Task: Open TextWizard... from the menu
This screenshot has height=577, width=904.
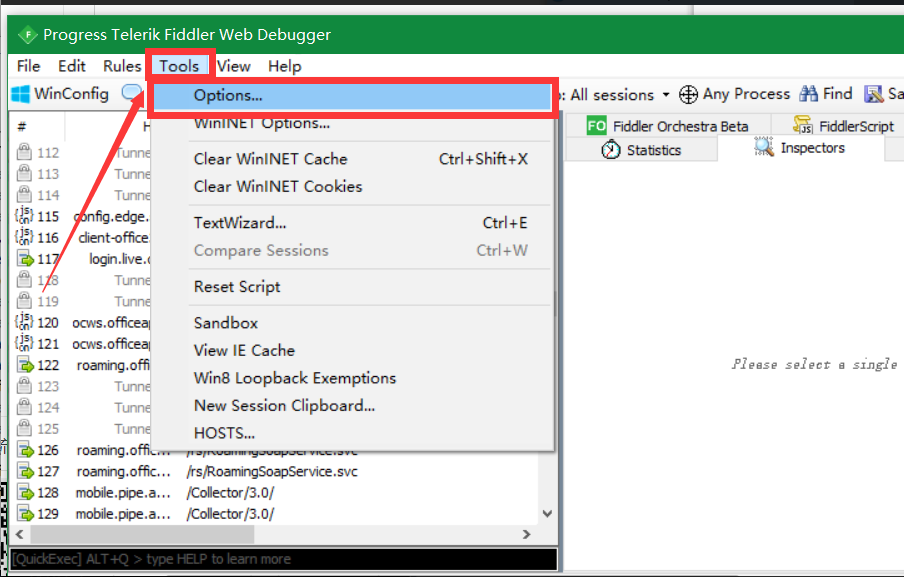Action: pyautogui.click(x=352, y=223)
